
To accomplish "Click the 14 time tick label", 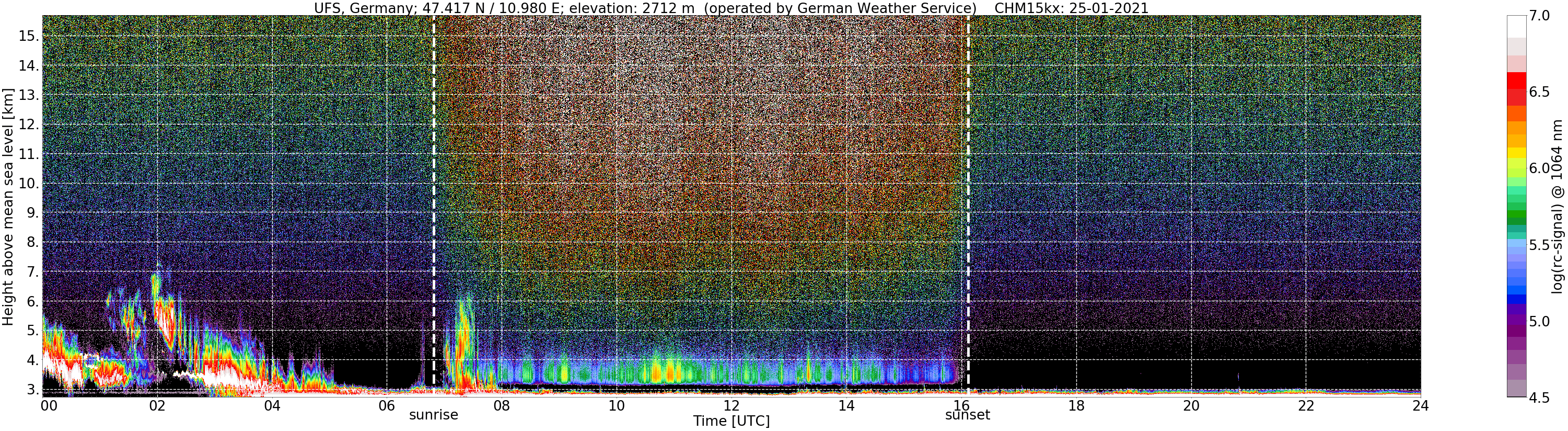I will [846, 406].
